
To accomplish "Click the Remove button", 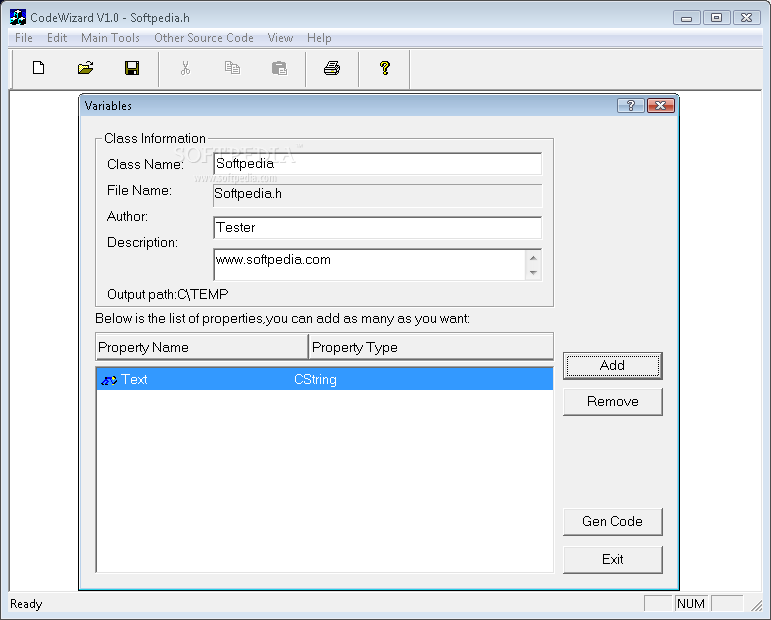I will [x=613, y=402].
